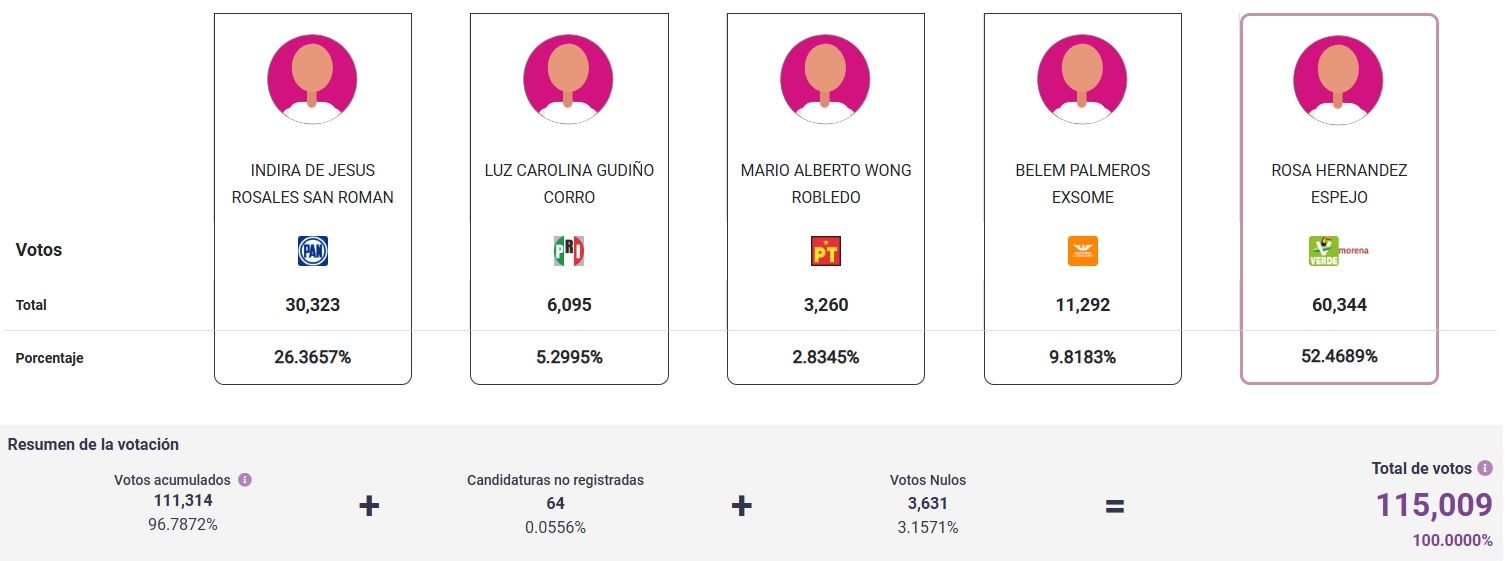Select candidate name ROSA HERNANDEZ ESPEJO
This screenshot has height=561, width=1505.
[1339, 184]
